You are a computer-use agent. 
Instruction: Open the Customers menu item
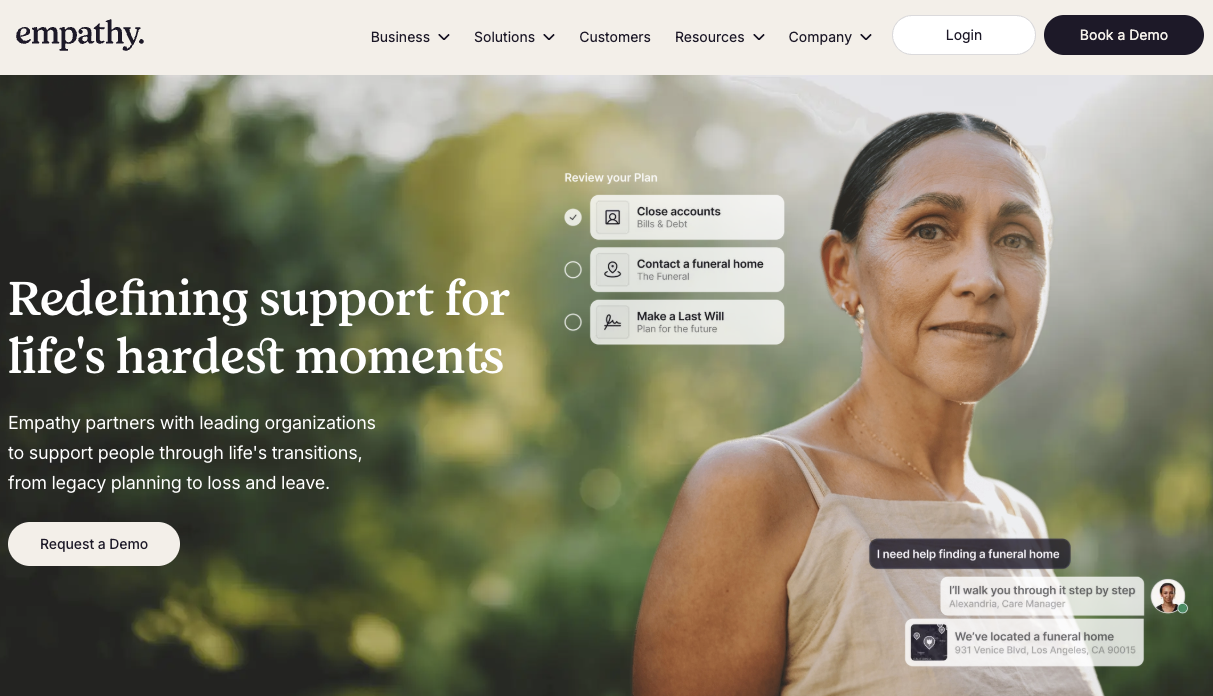(x=615, y=37)
